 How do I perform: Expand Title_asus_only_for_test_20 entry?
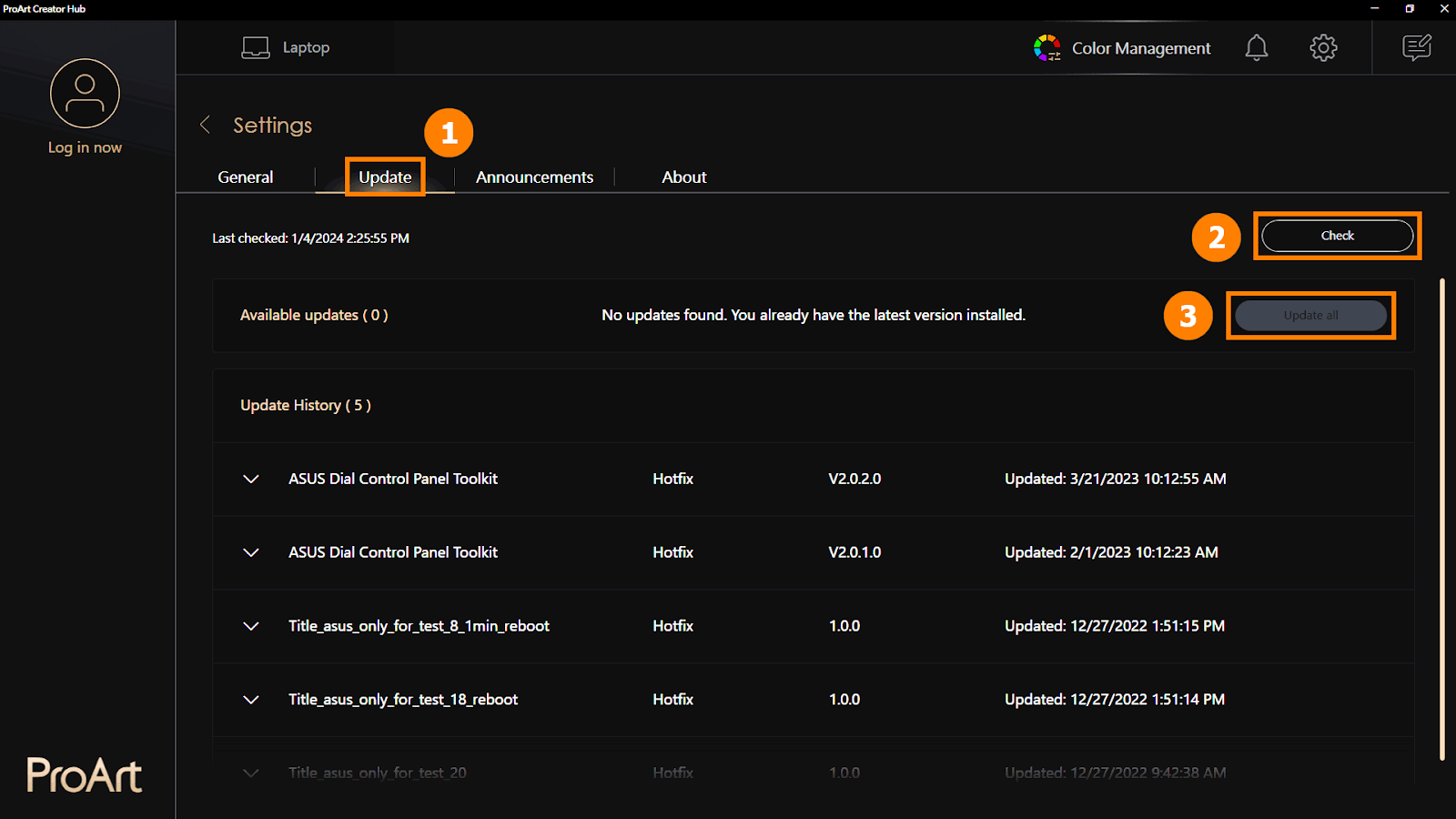(x=251, y=773)
